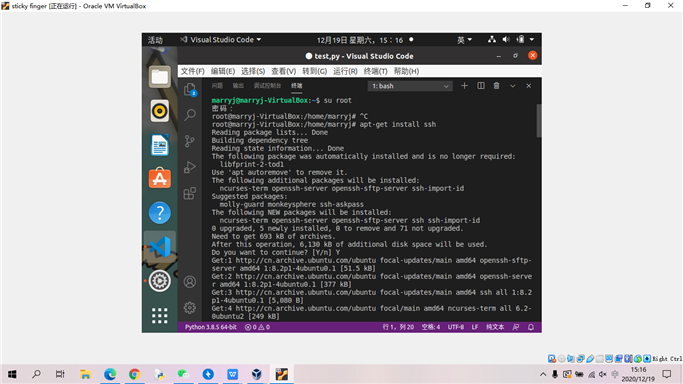This screenshot has height=384, width=683.
Task: Open the 终端(T) menu
Action: [375, 71]
